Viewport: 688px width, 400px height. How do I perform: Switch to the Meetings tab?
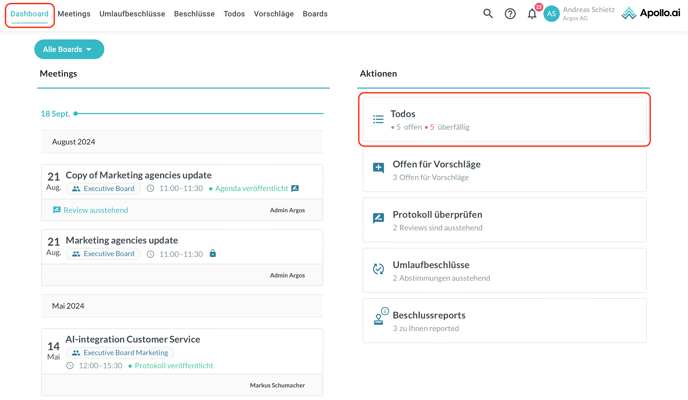coord(74,14)
